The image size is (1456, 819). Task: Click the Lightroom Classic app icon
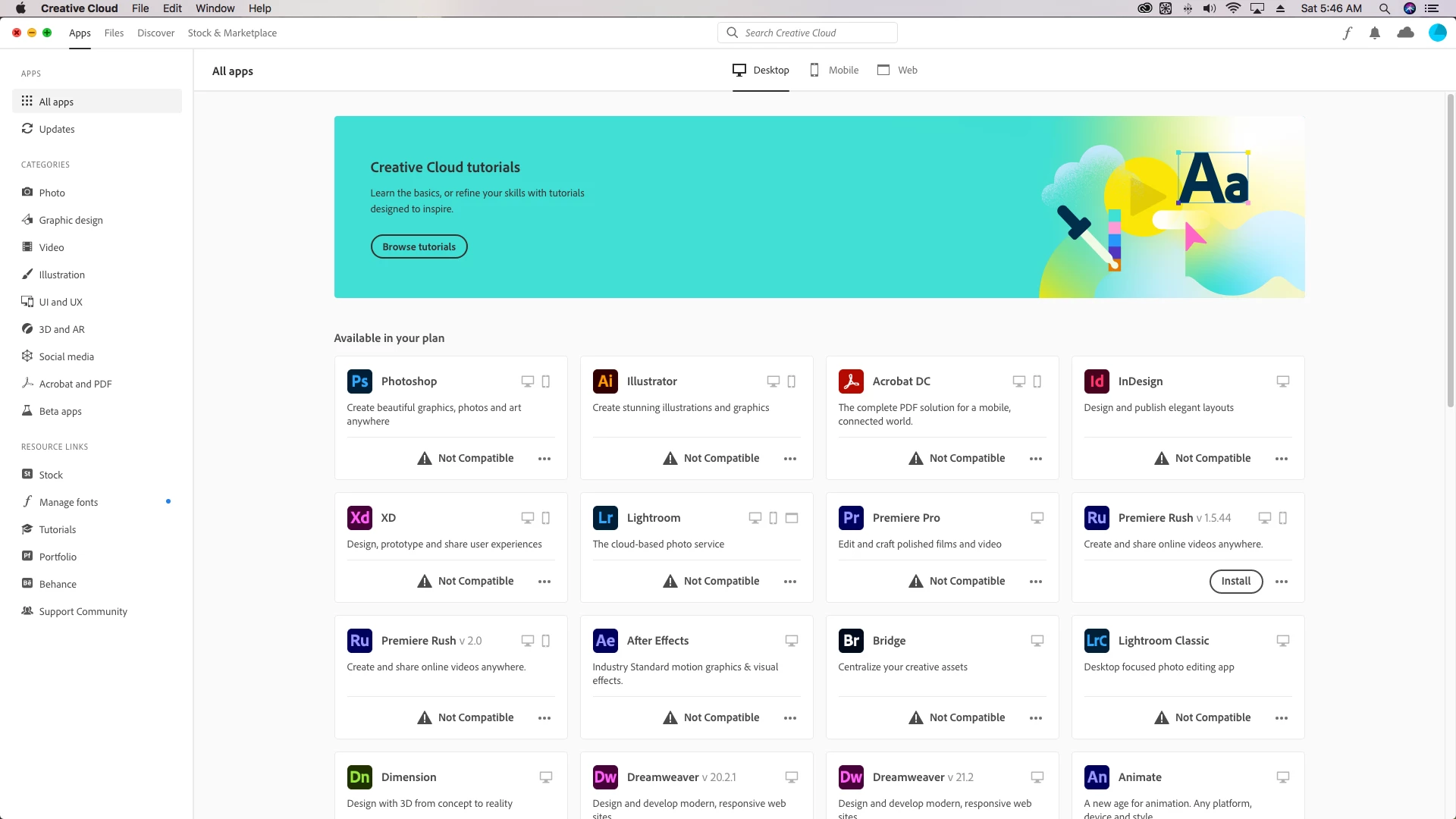1097,641
